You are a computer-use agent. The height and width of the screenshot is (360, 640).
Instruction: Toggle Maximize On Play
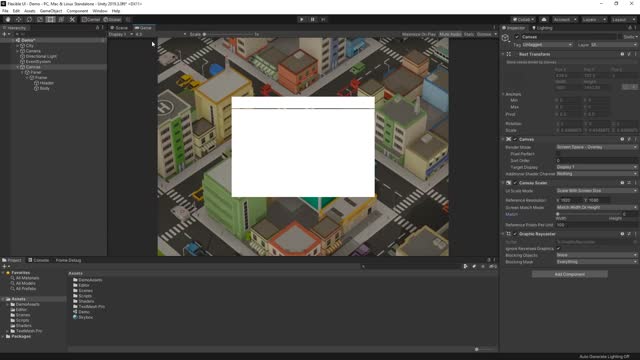pos(419,34)
